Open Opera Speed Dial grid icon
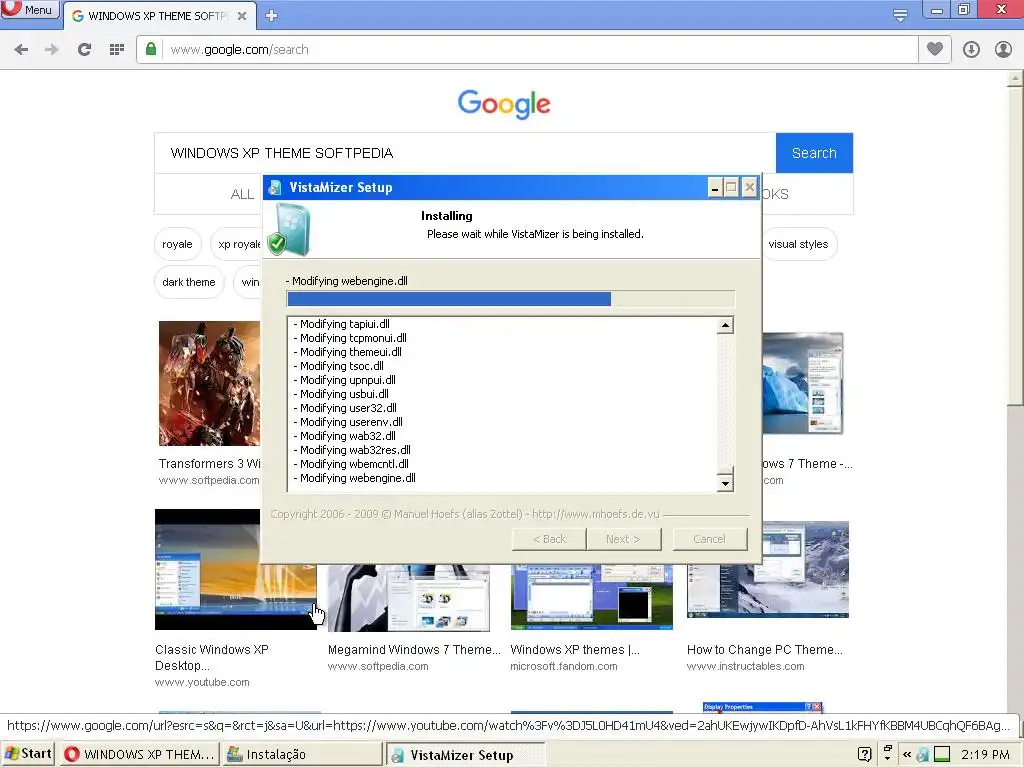The image size is (1024, 768). pos(117,50)
